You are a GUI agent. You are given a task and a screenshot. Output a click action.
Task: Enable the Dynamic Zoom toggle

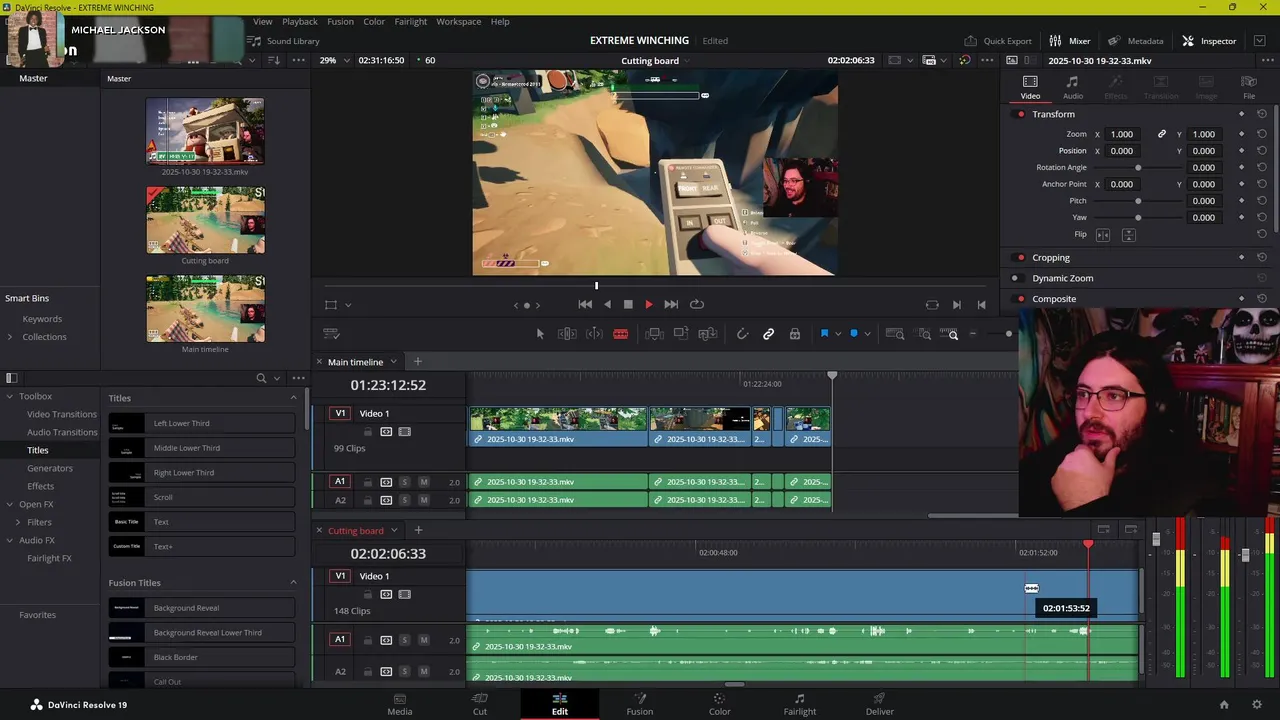coord(1015,278)
